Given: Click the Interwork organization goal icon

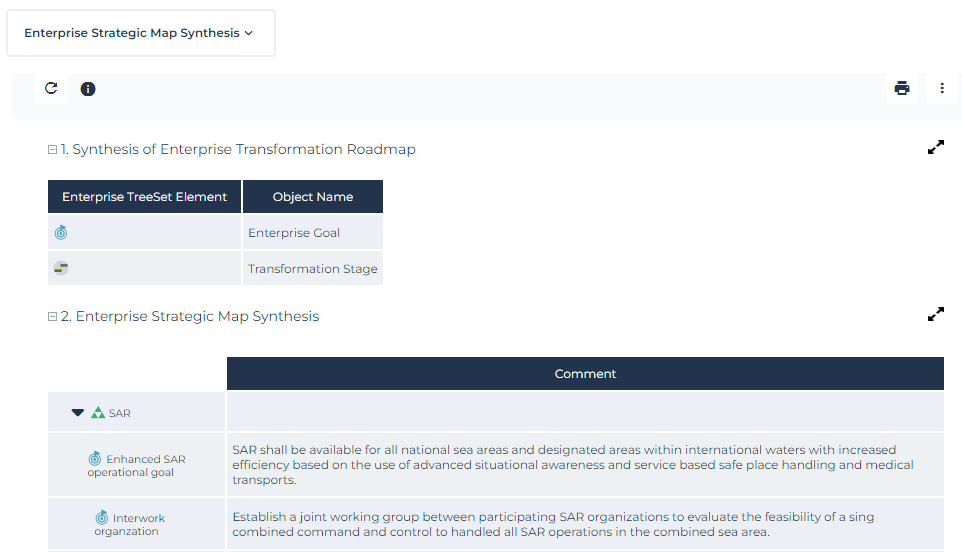Looking at the screenshot, I should pos(102,517).
